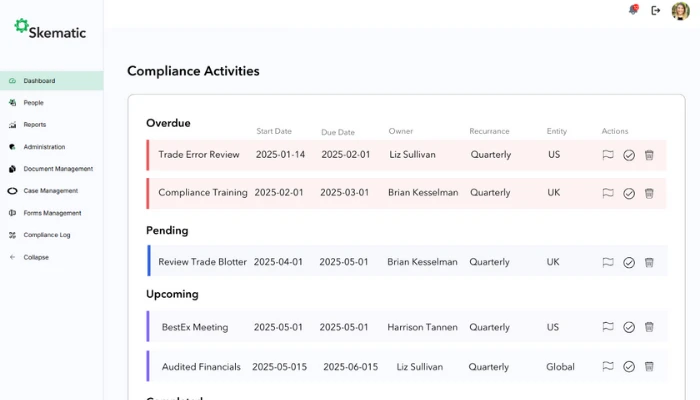Viewport: 700px width, 400px height.
Task: Open Document Management in sidebar
Action: click(x=57, y=169)
